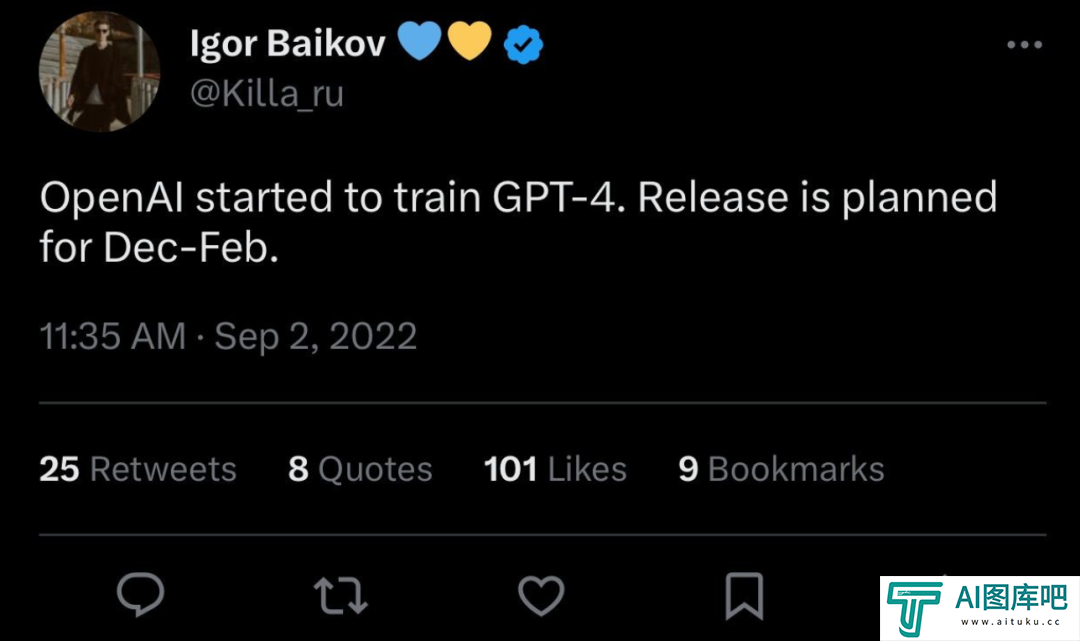This screenshot has height=641, width=1080.
Task: View the 25 Retweets list
Action: (x=138, y=469)
